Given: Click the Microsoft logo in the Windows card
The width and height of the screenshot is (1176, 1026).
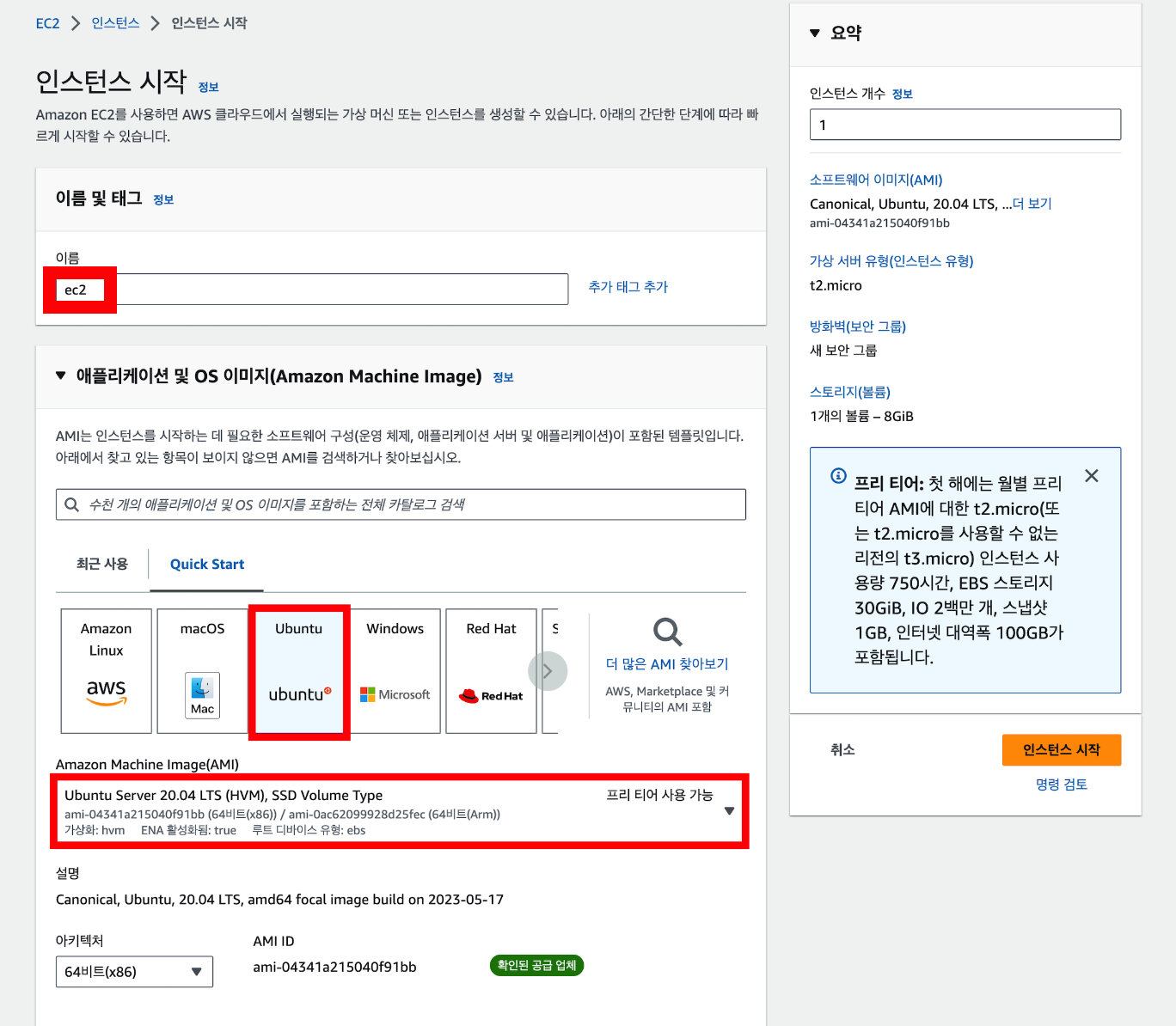Looking at the screenshot, I should coord(395,694).
